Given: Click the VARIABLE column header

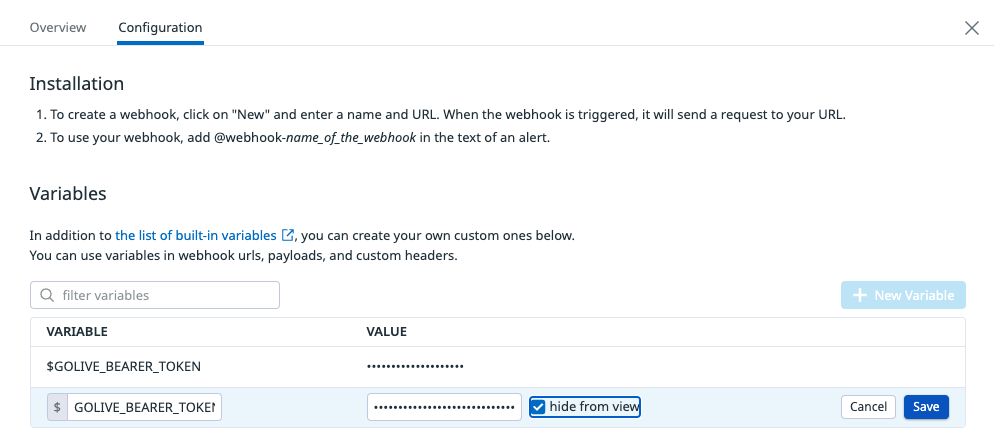Looking at the screenshot, I should coord(77,331).
